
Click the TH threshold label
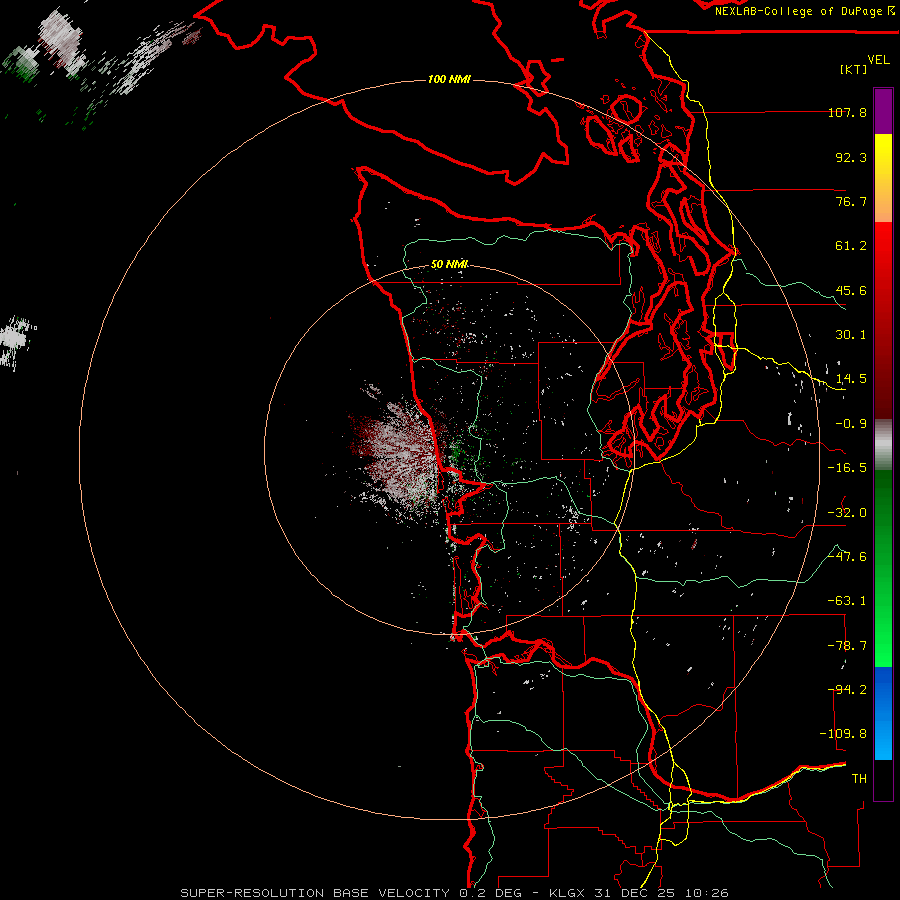(x=859, y=779)
